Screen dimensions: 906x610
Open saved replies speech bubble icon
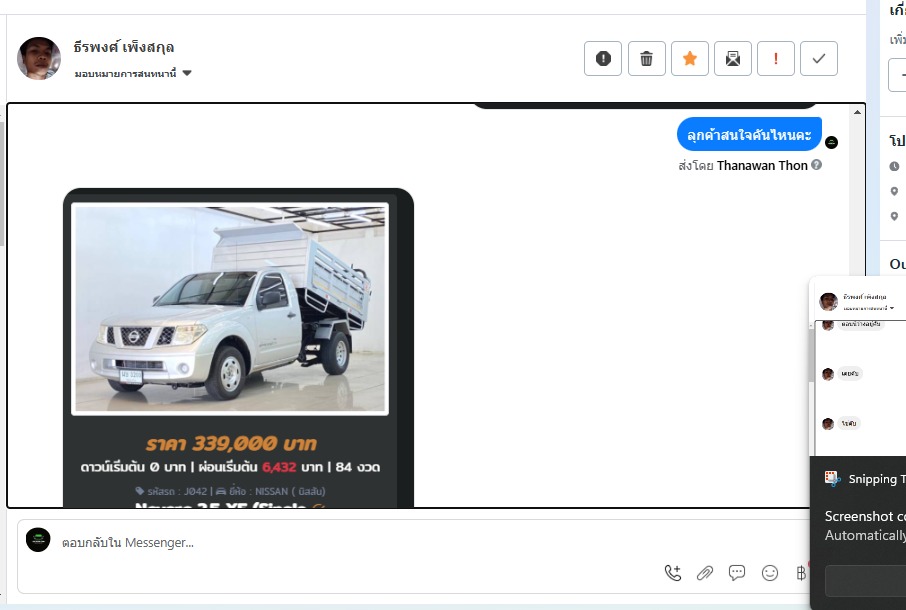pos(737,572)
